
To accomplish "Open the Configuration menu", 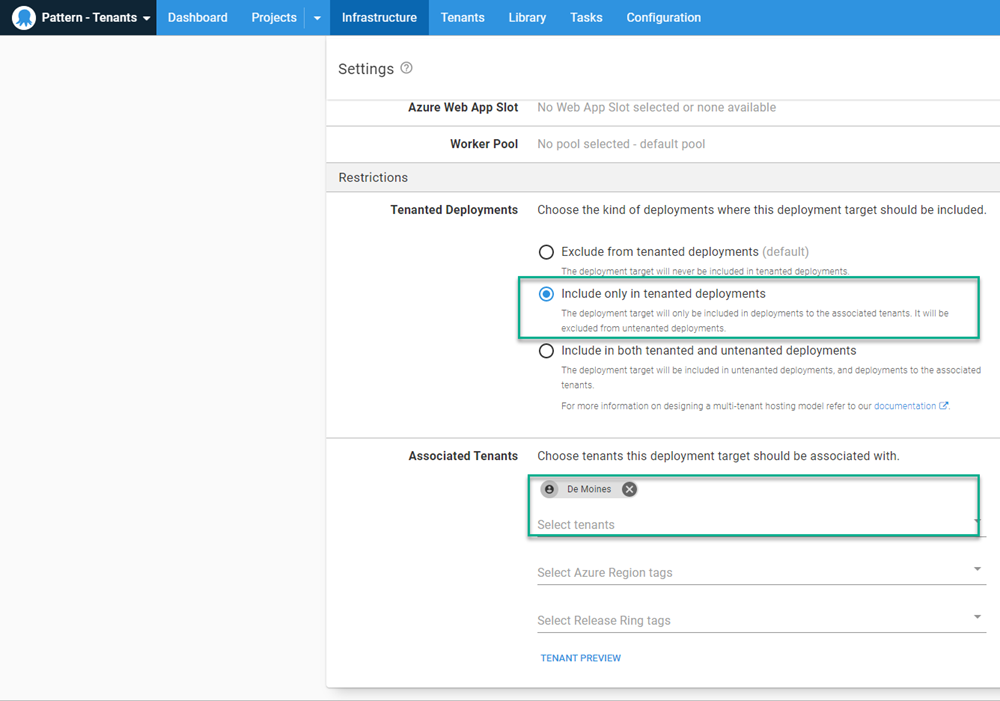I will coord(663,18).
